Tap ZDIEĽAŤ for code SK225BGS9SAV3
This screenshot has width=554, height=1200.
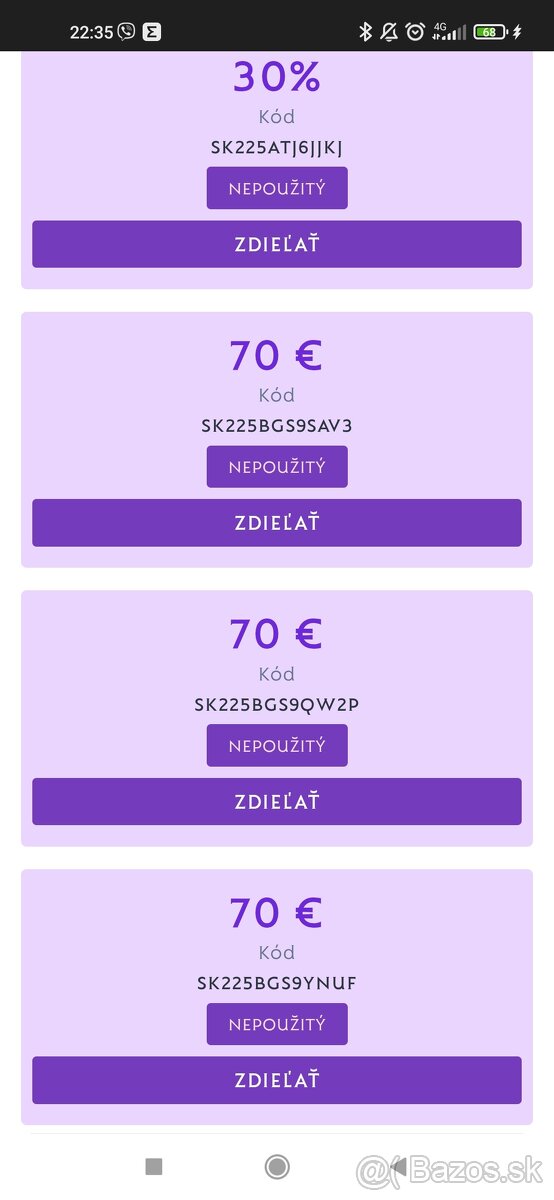(x=277, y=523)
